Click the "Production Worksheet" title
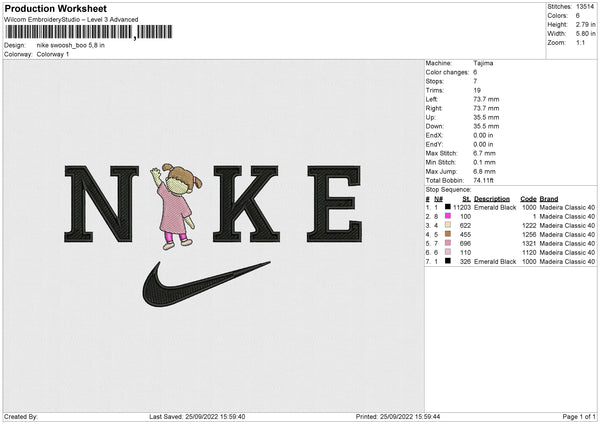 (x=56, y=8)
